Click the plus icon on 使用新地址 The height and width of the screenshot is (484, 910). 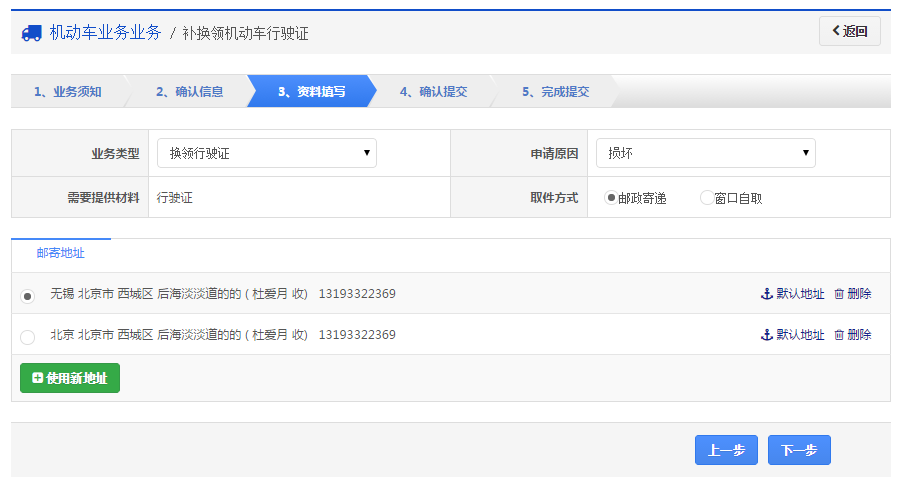(x=38, y=379)
